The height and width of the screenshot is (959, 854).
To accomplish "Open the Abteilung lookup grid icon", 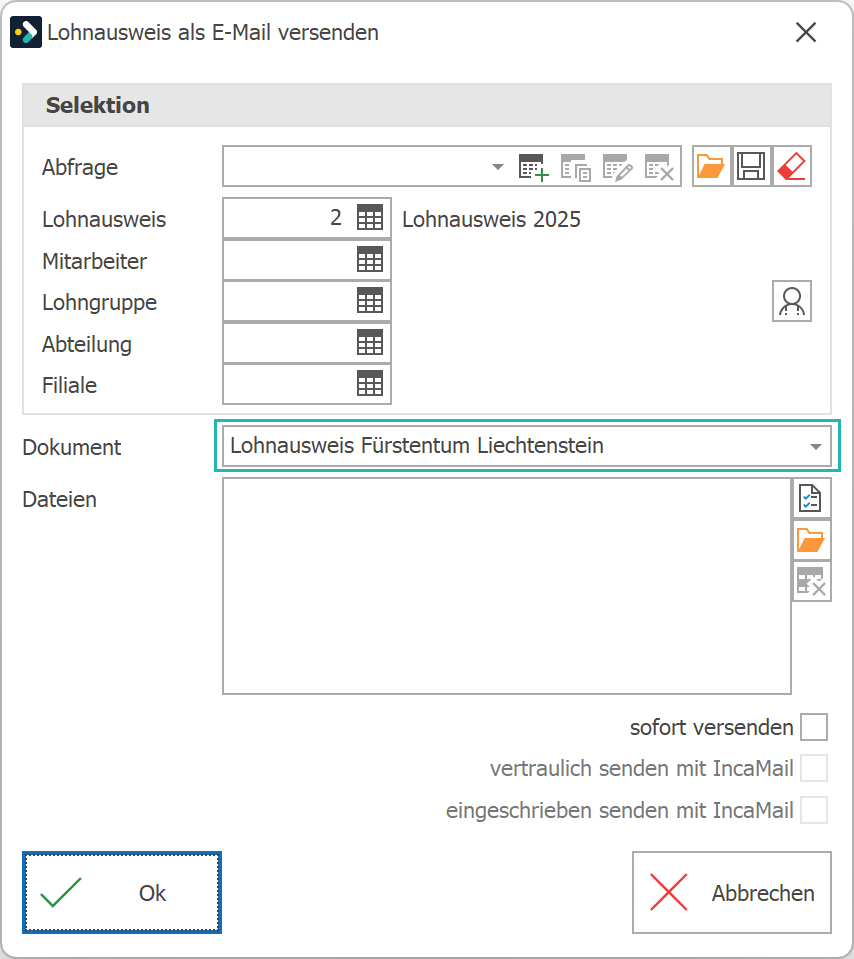I will (370, 342).
